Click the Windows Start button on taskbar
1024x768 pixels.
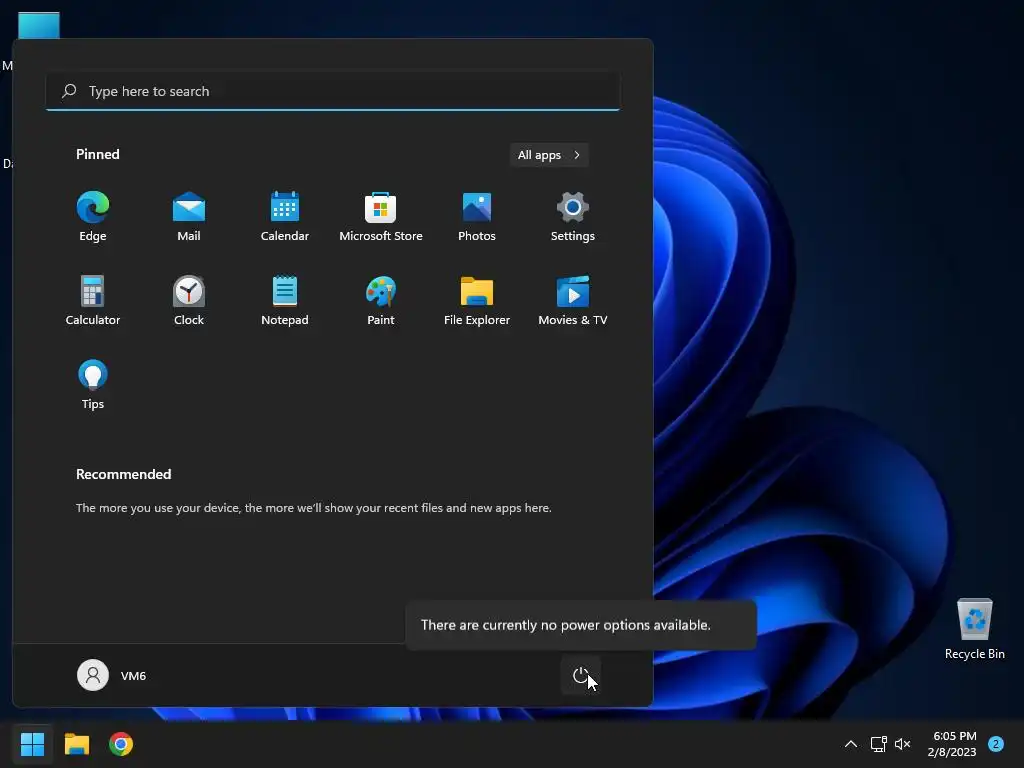click(33, 744)
